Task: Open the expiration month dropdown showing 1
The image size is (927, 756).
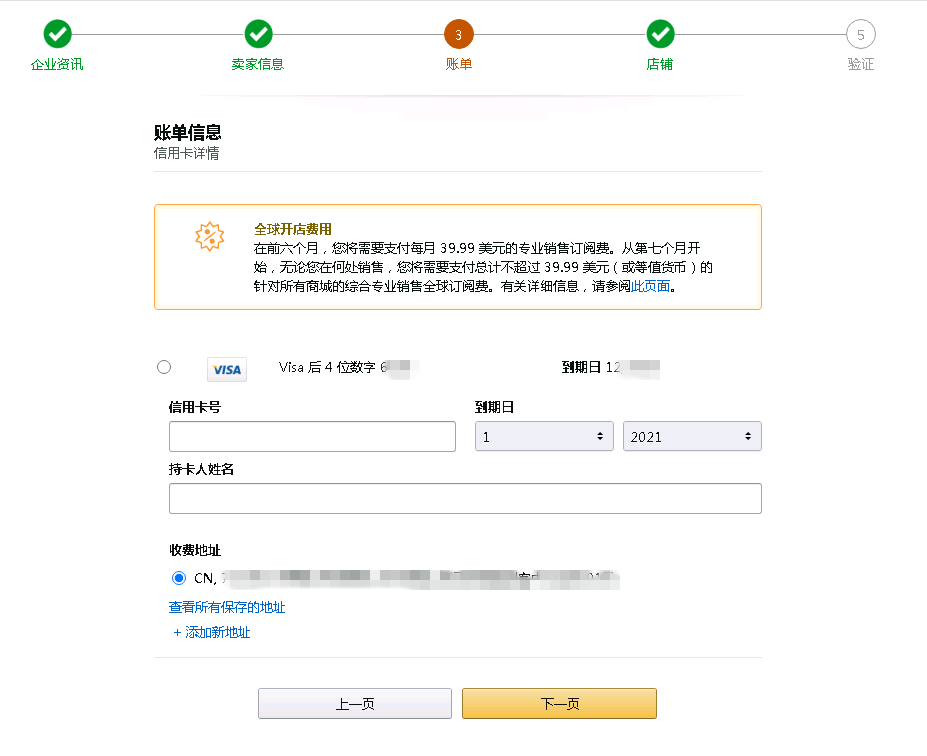Action: pyautogui.click(x=543, y=436)
